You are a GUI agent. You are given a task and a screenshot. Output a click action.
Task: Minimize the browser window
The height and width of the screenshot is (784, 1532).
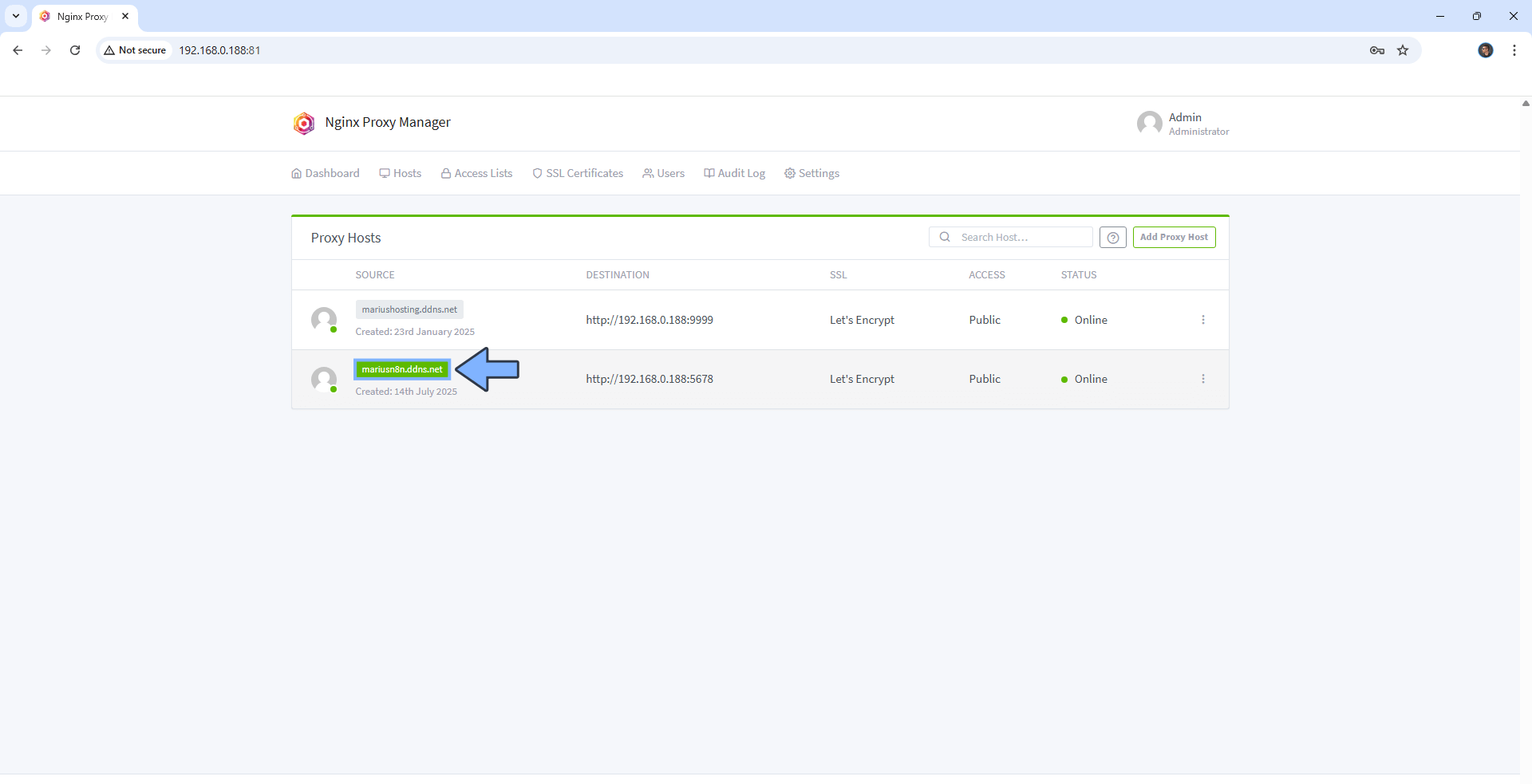point(1440,16)
